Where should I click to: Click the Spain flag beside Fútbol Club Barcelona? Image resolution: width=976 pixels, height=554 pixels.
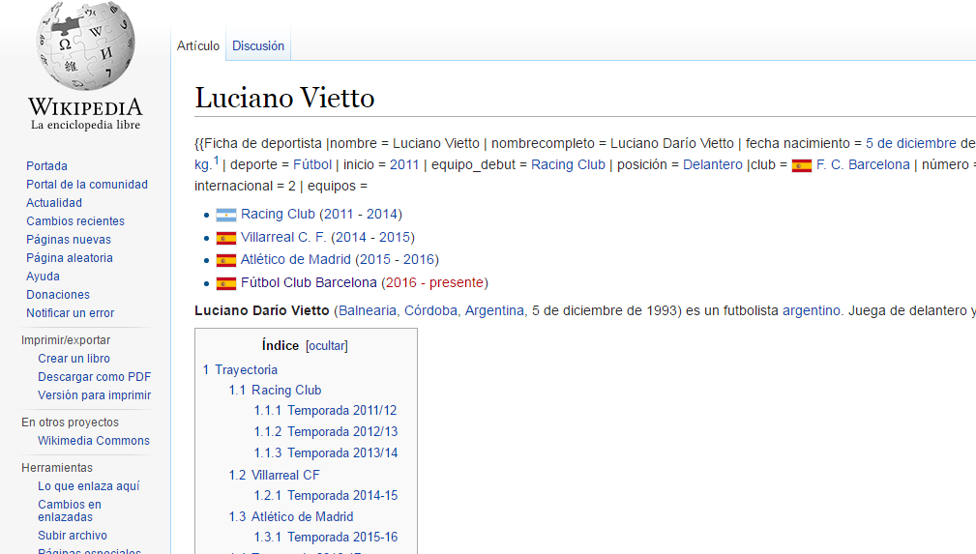226,283
